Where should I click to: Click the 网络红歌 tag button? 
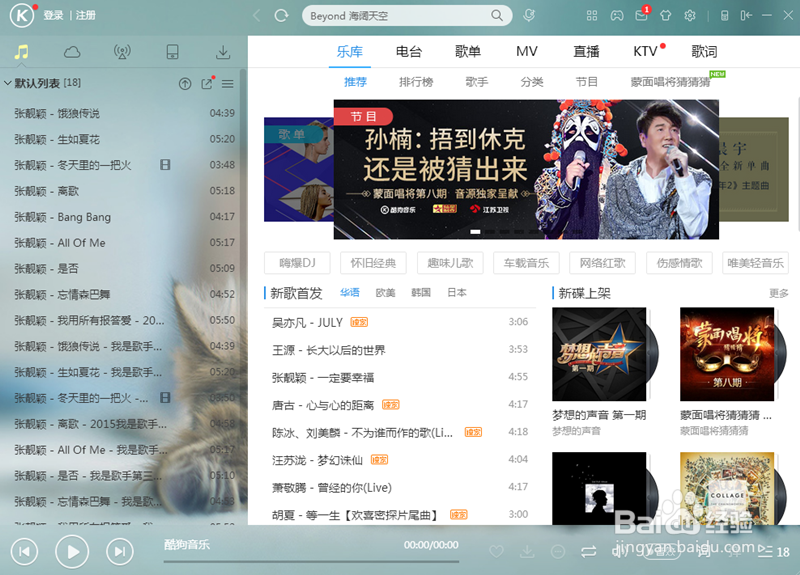point(602,263)
